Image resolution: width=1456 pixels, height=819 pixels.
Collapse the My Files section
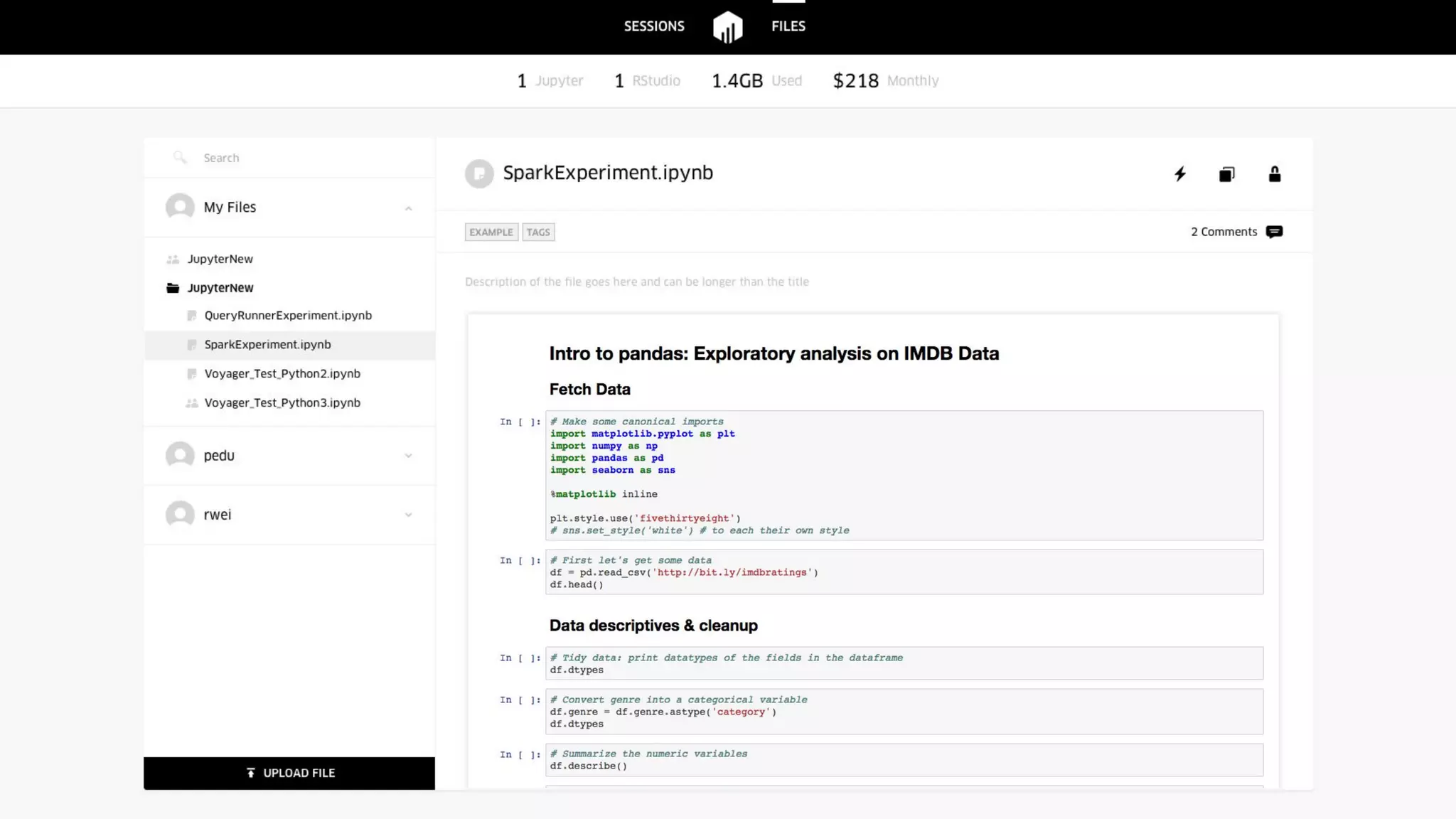(x=408, y=208)
